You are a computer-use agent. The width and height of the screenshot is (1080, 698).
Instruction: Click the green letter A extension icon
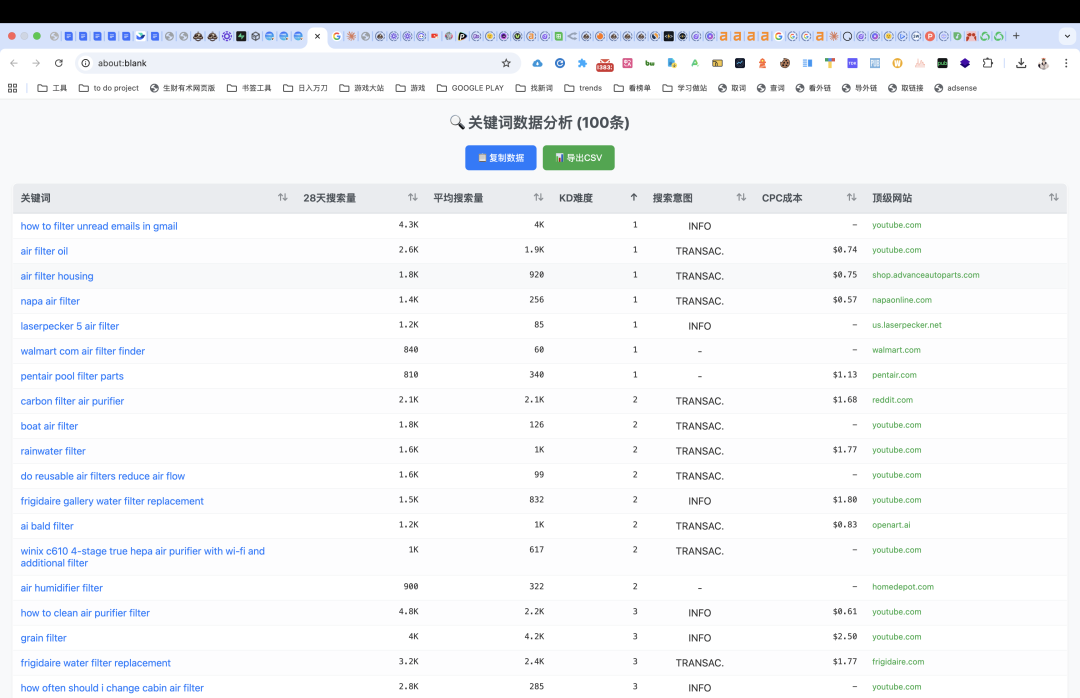(x=694, y=63)
